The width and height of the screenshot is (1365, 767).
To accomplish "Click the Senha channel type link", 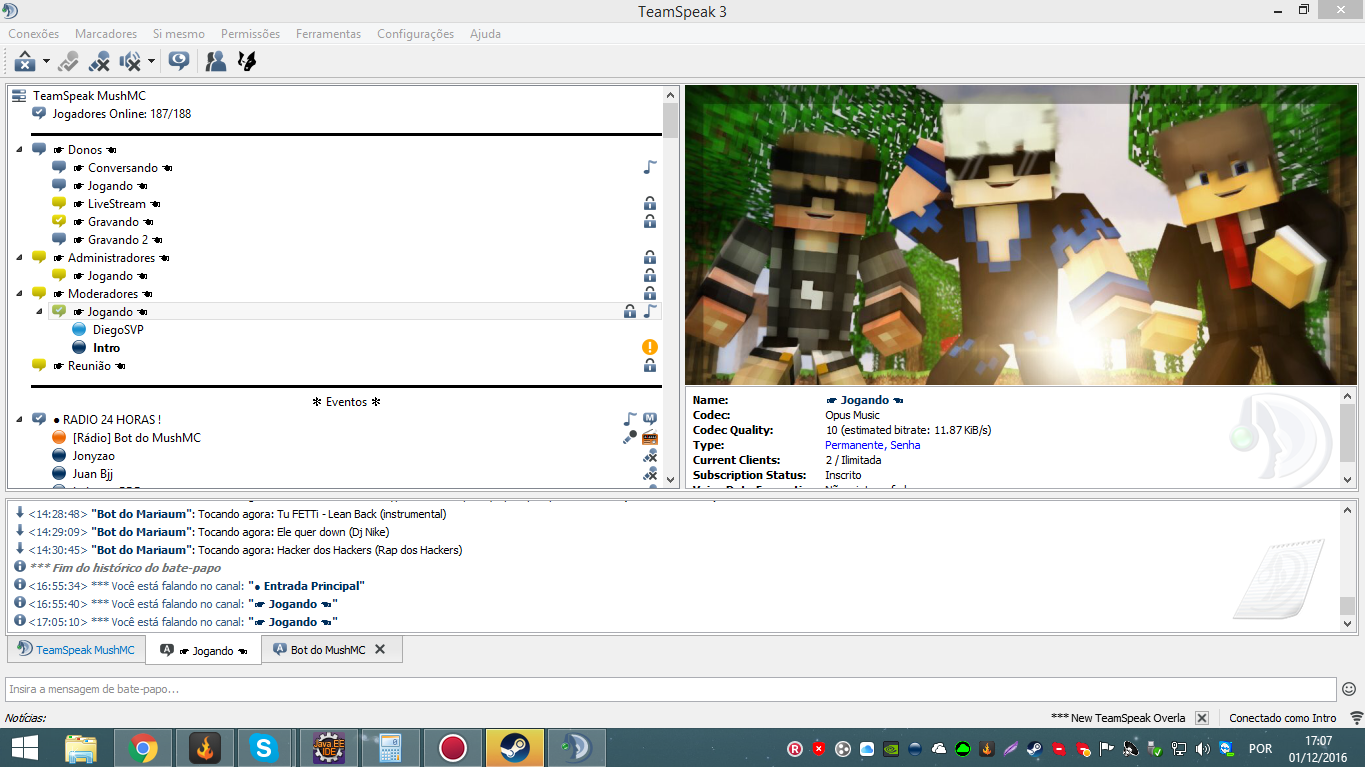I will pyautogui.click(x=905, y=445).
